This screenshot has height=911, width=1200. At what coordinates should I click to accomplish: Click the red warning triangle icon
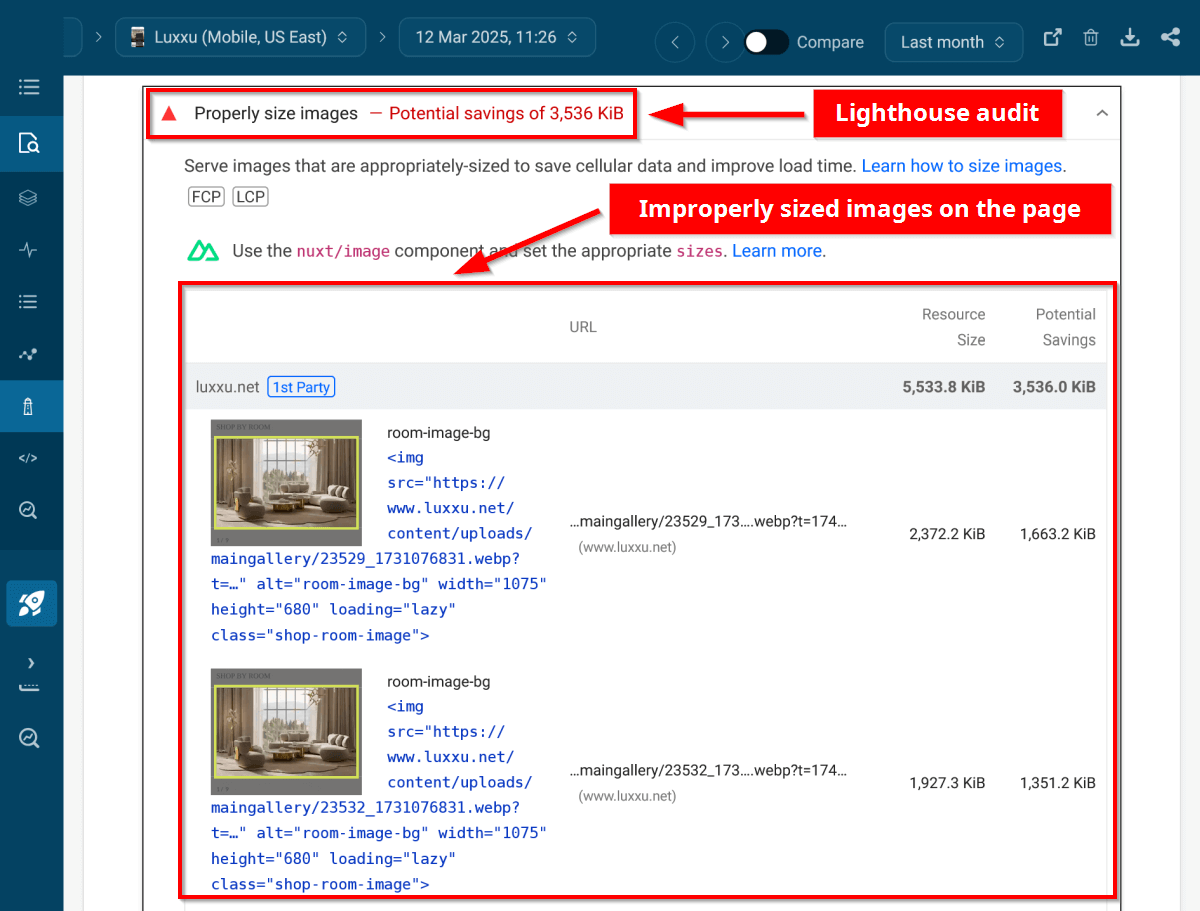pos(169,113)
